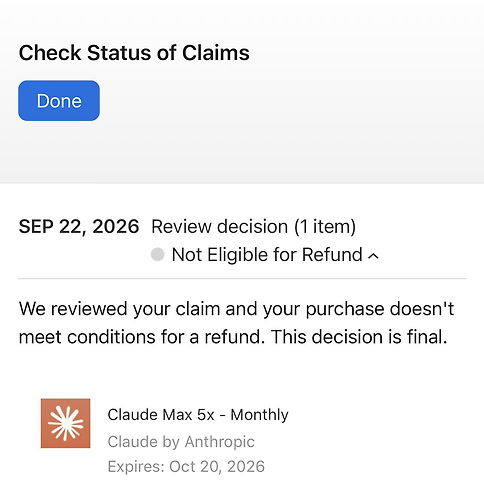Viewport: 484px width, 500px height.
Task: Click the Claude by Anthropic developer name
Action: click(181, 442)
